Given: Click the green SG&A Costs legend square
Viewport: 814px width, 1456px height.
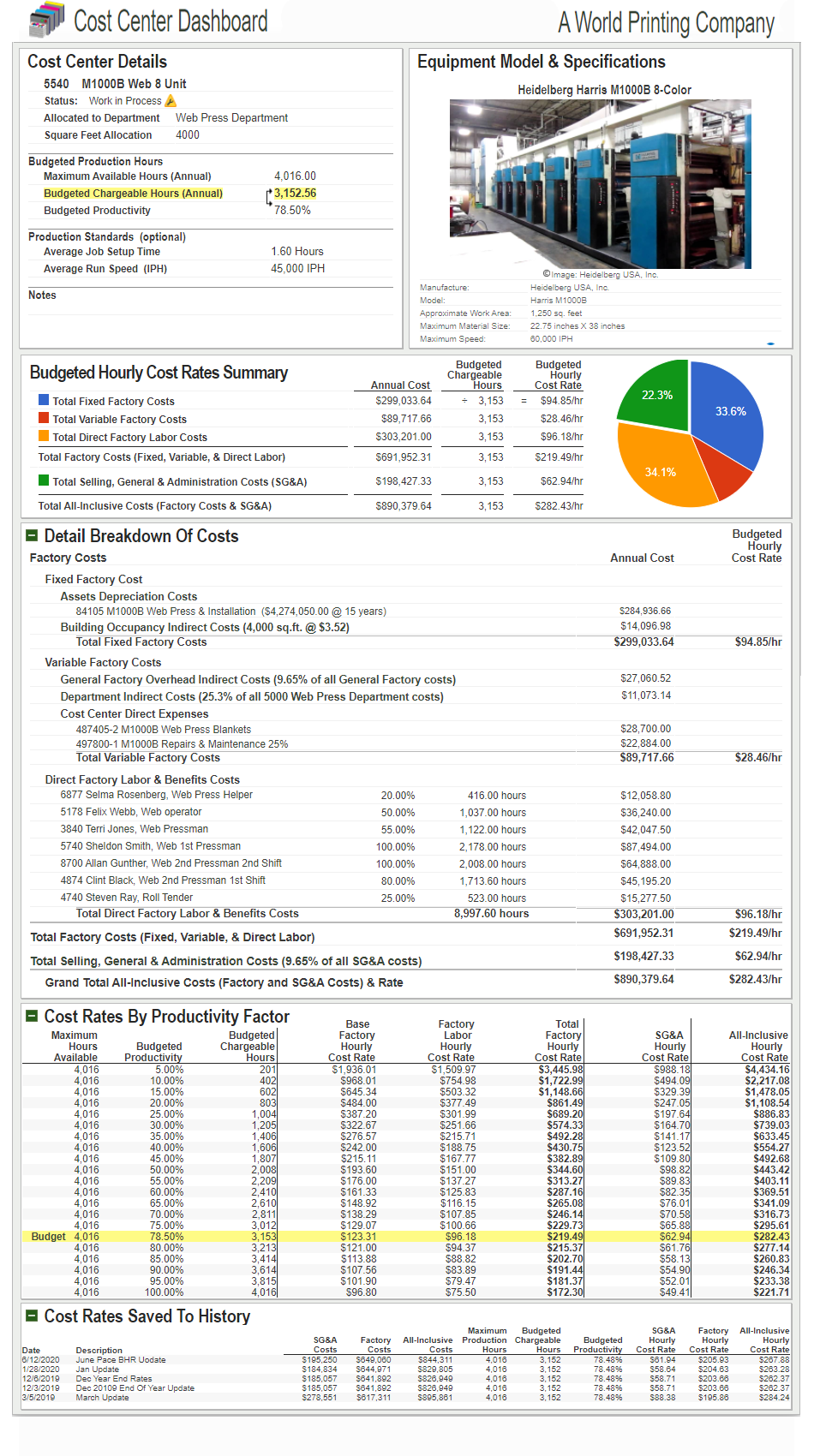Looking at the screenshot, I should tap(44, 480).
